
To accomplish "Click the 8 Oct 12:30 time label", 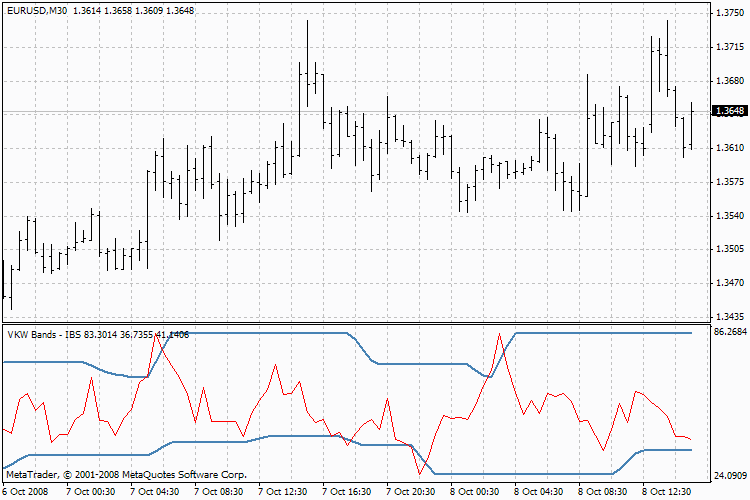I will [668, 491].
